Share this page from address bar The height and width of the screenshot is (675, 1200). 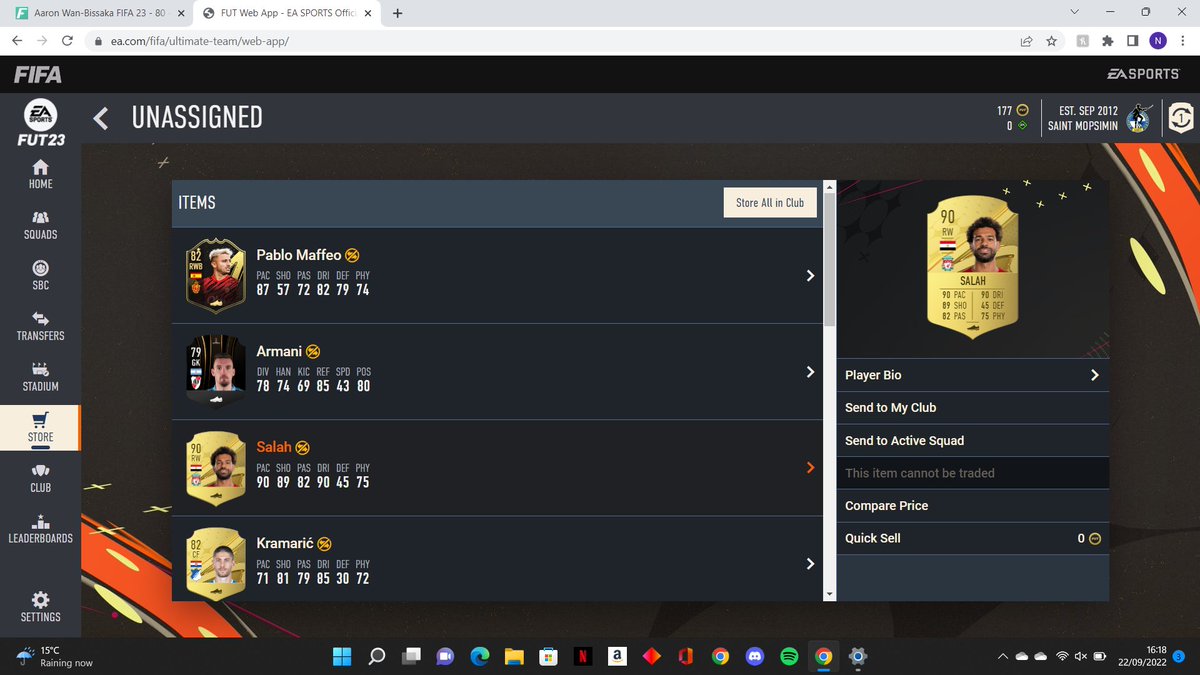[x=1026, y=41]
